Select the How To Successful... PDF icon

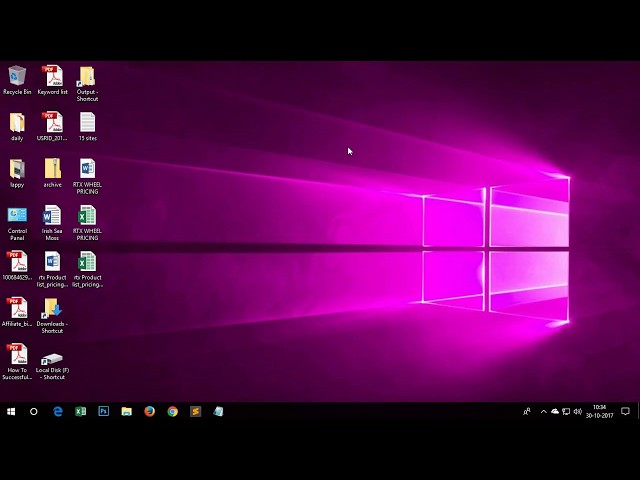[x=17, y=362]
